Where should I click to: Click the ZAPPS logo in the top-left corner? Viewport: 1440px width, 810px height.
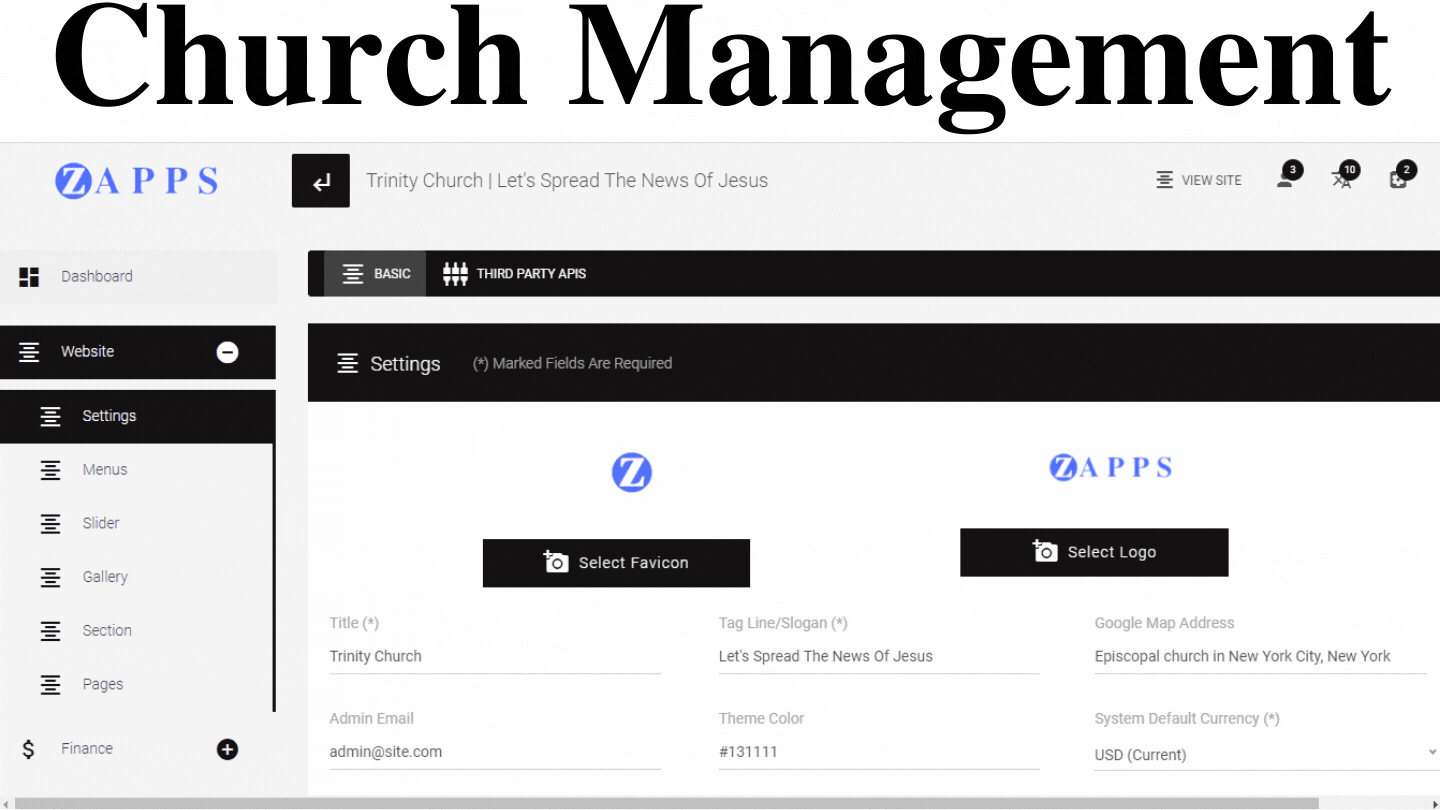coord(136,180)
